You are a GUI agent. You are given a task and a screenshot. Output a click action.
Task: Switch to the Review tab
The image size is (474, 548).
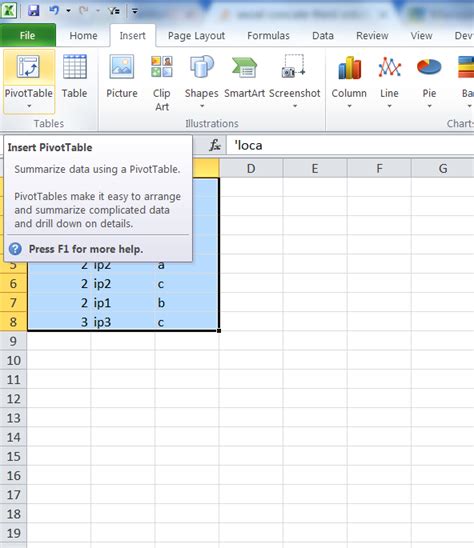point(372,35)
